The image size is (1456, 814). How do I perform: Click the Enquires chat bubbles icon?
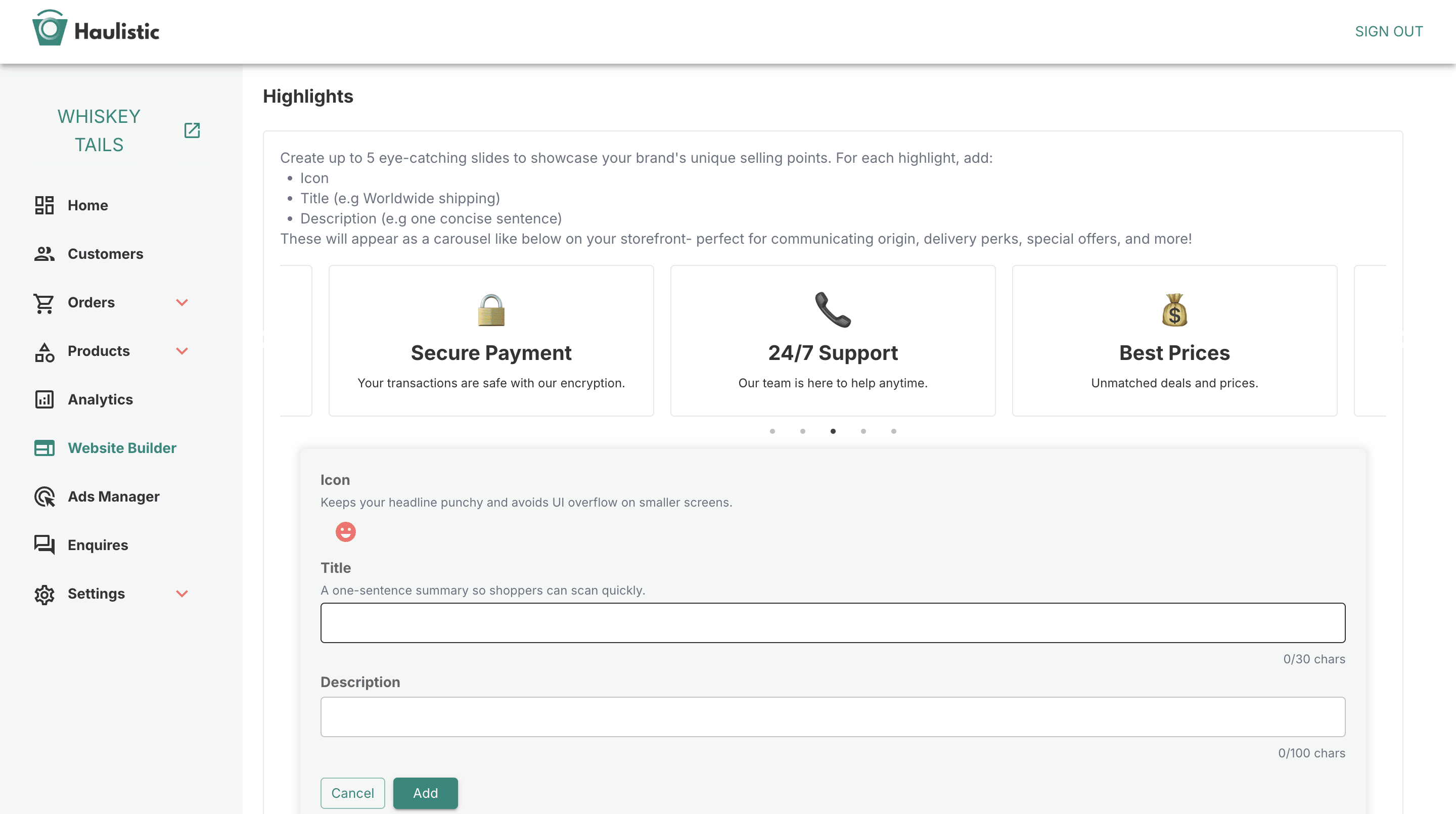pyautogui.click(x=44, y=545)
